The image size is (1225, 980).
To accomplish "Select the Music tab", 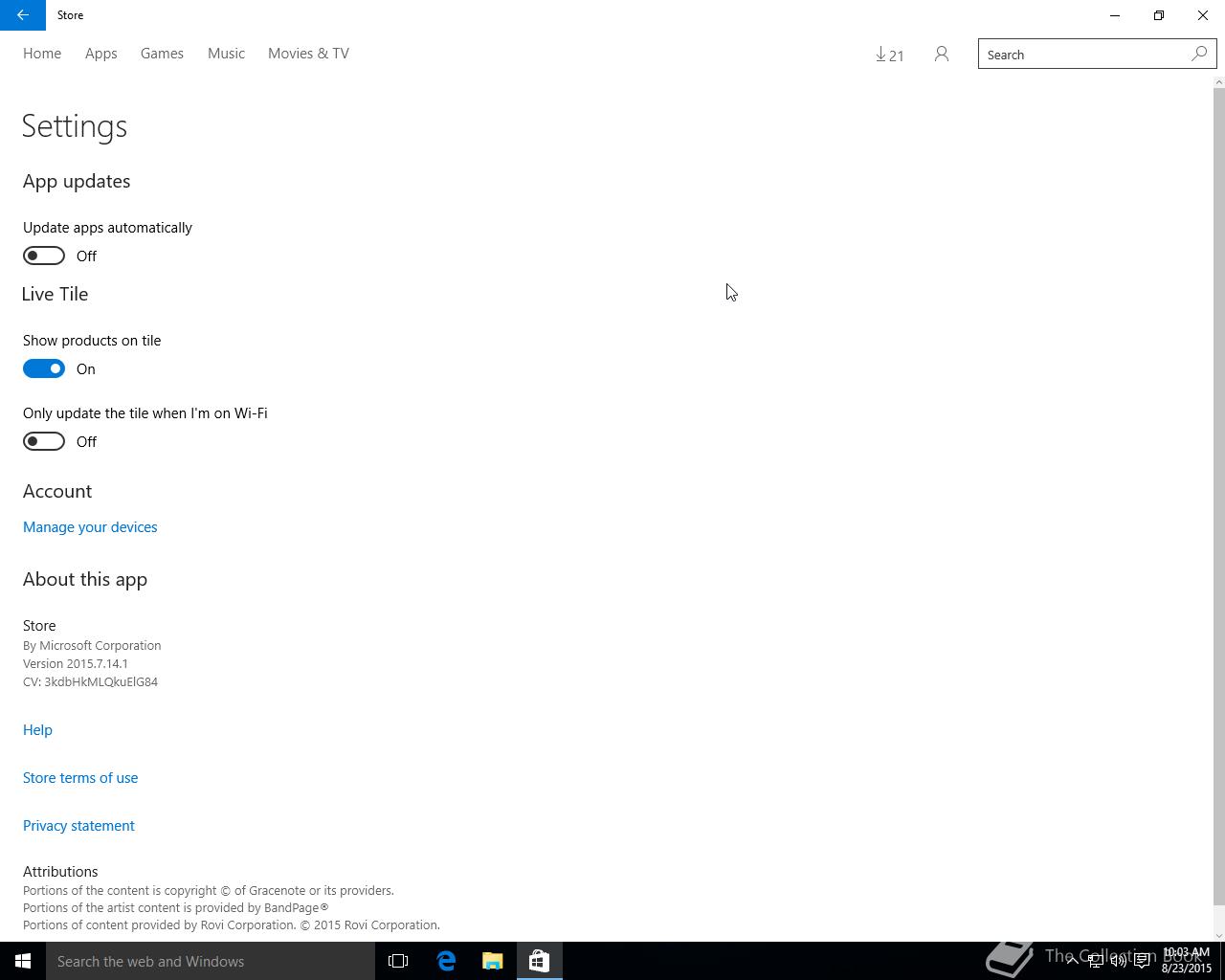I will coord(226,54).
